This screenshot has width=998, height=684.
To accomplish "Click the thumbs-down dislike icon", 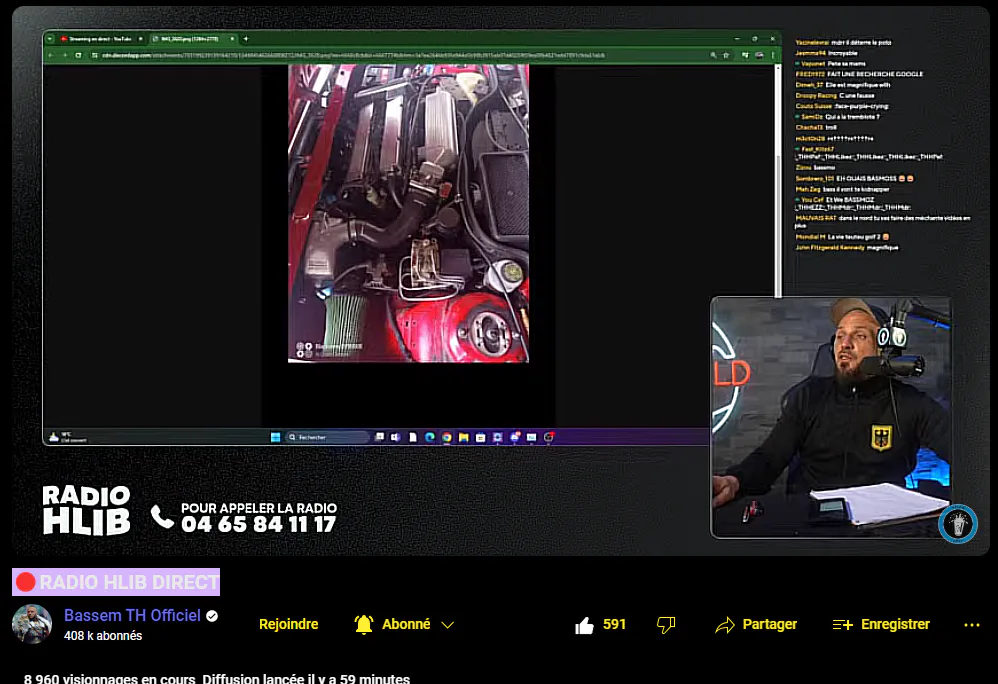I will (666, 625).
